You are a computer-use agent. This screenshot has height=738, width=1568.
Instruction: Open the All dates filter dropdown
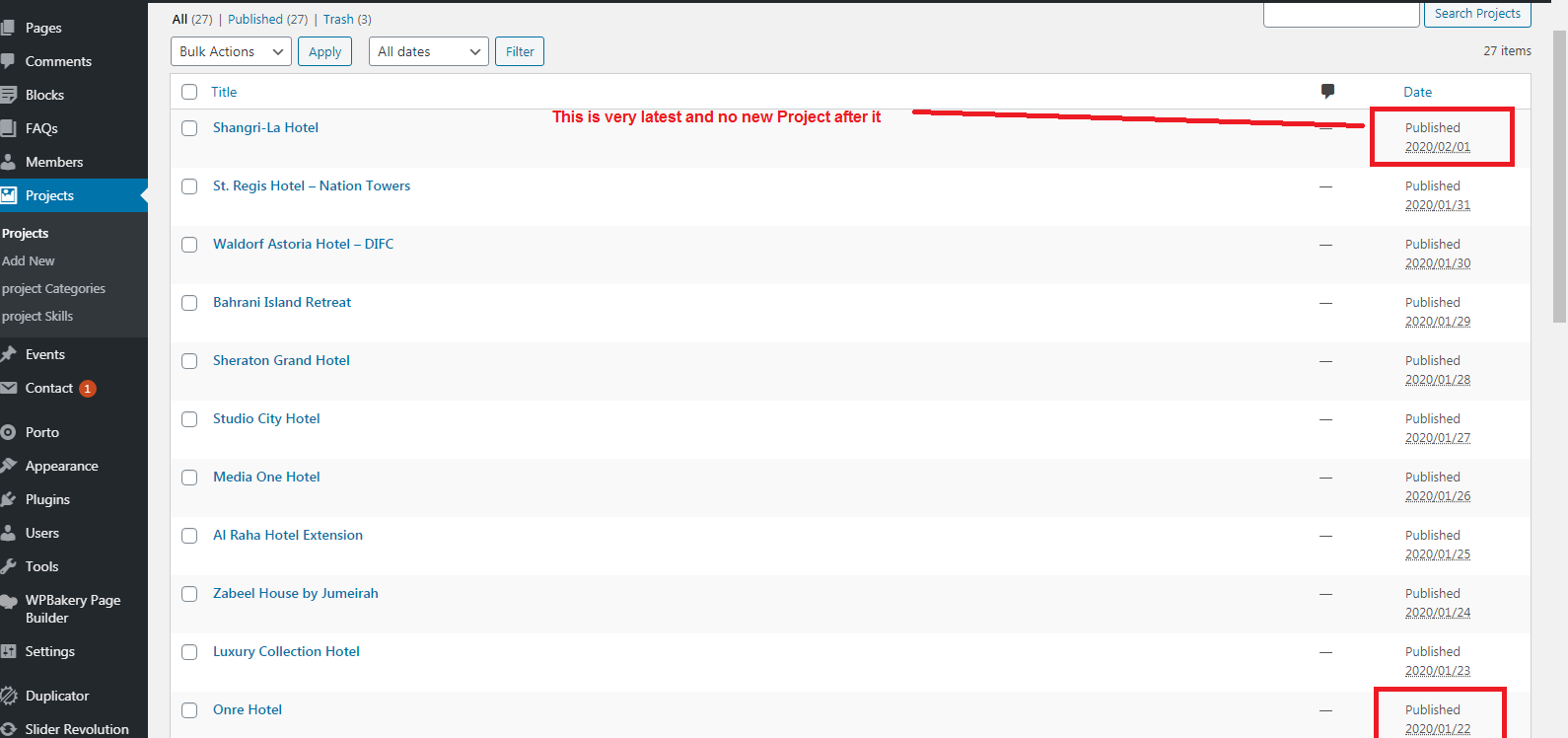[429, 51]
